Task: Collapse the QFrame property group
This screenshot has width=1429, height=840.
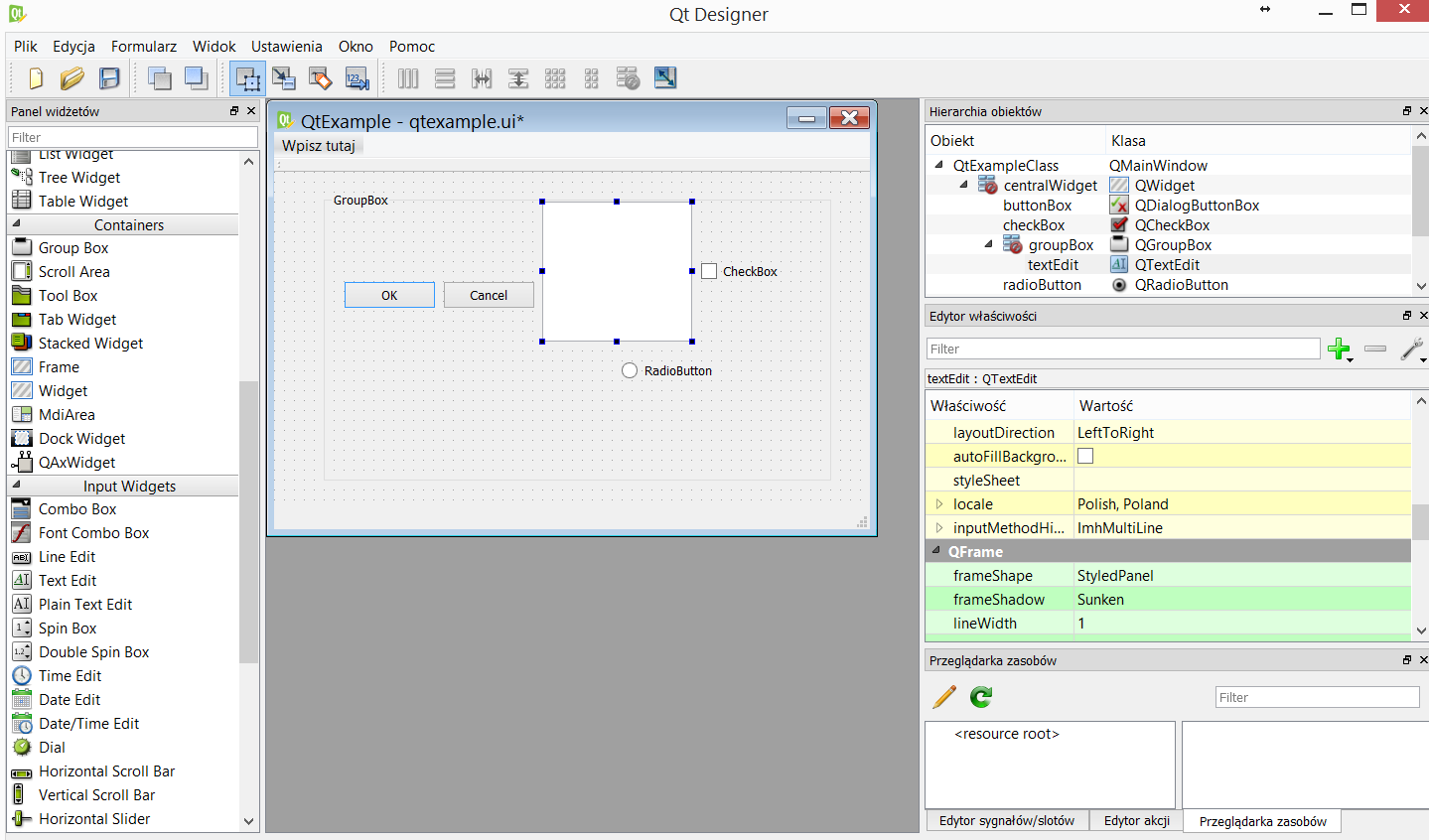Action: pos(935,551)
